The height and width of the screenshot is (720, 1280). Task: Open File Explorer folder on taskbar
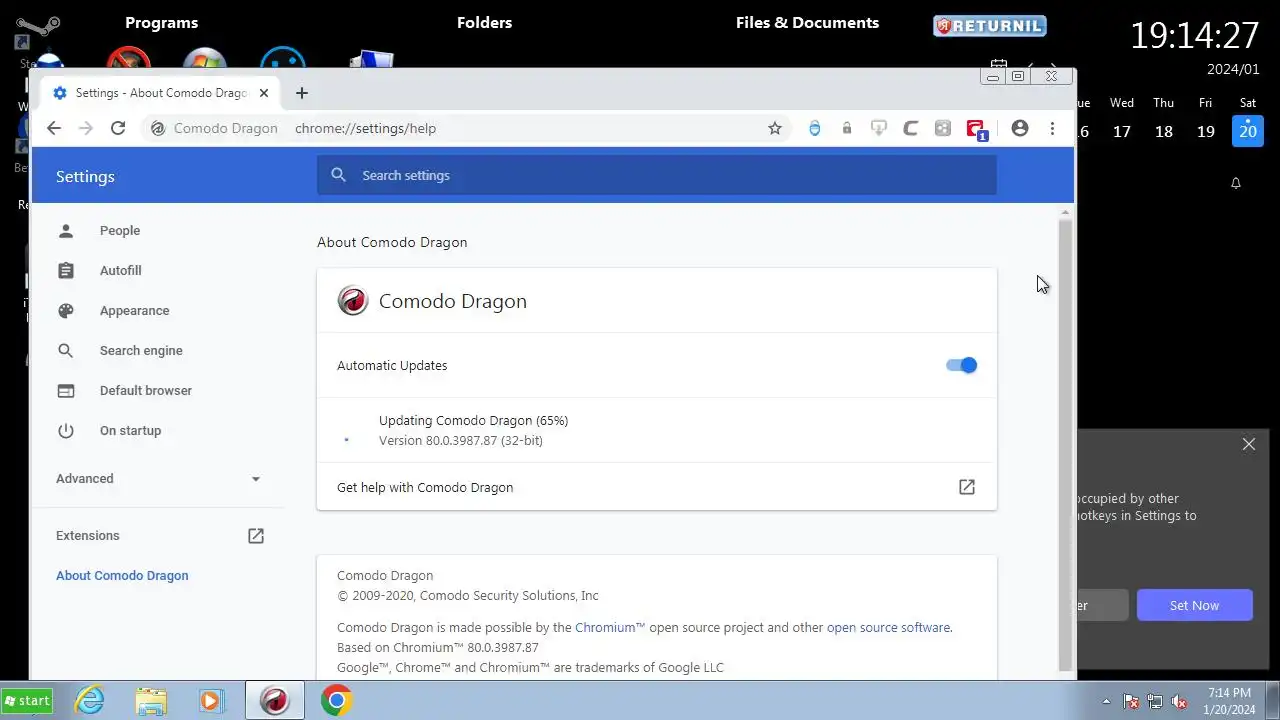[x=151, y=701]
